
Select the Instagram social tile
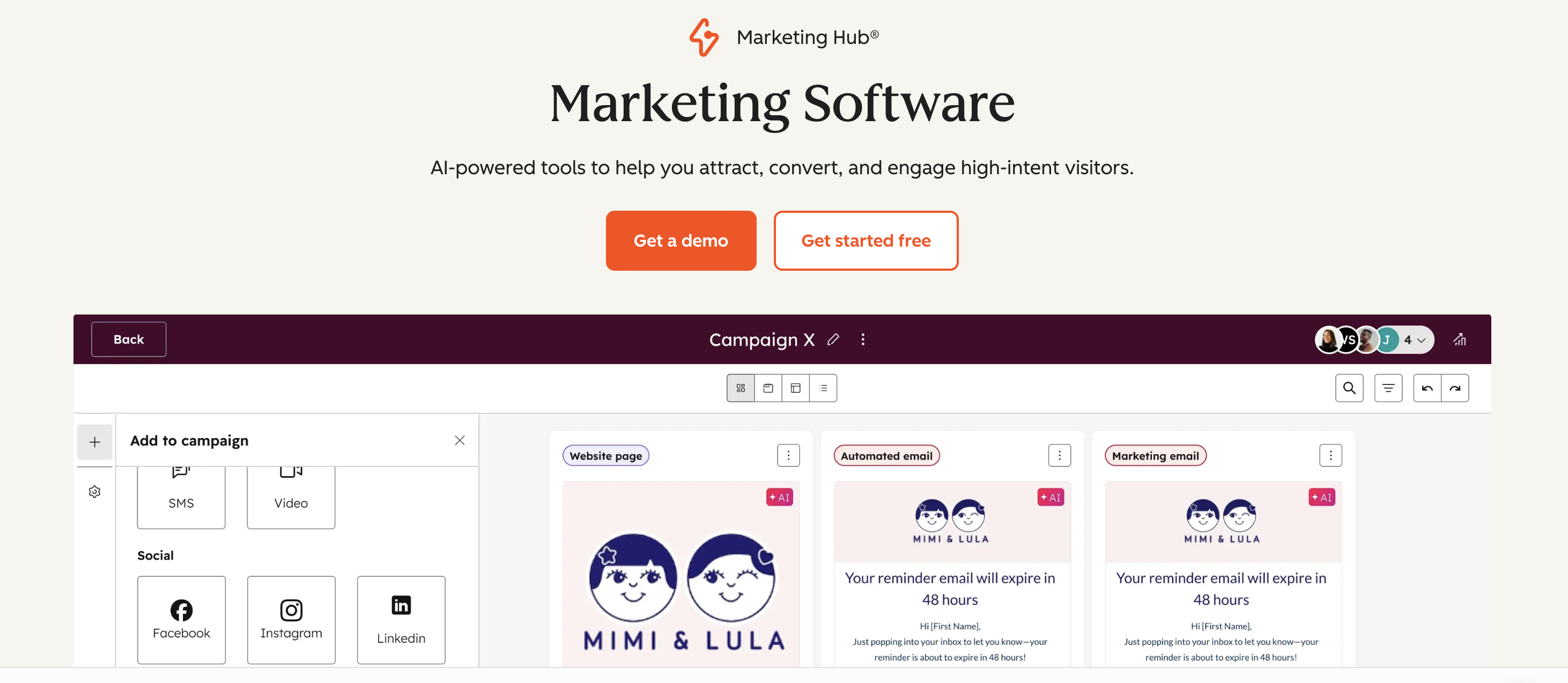coord(291,620)
